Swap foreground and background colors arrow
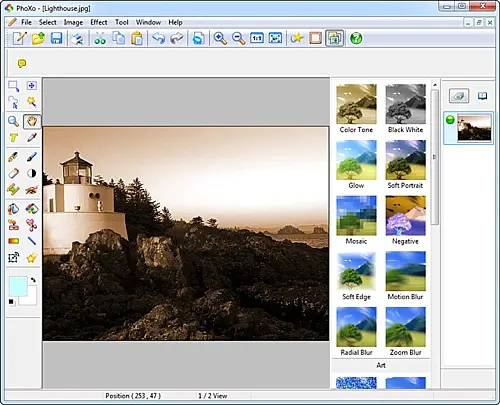 pos(33,280)
